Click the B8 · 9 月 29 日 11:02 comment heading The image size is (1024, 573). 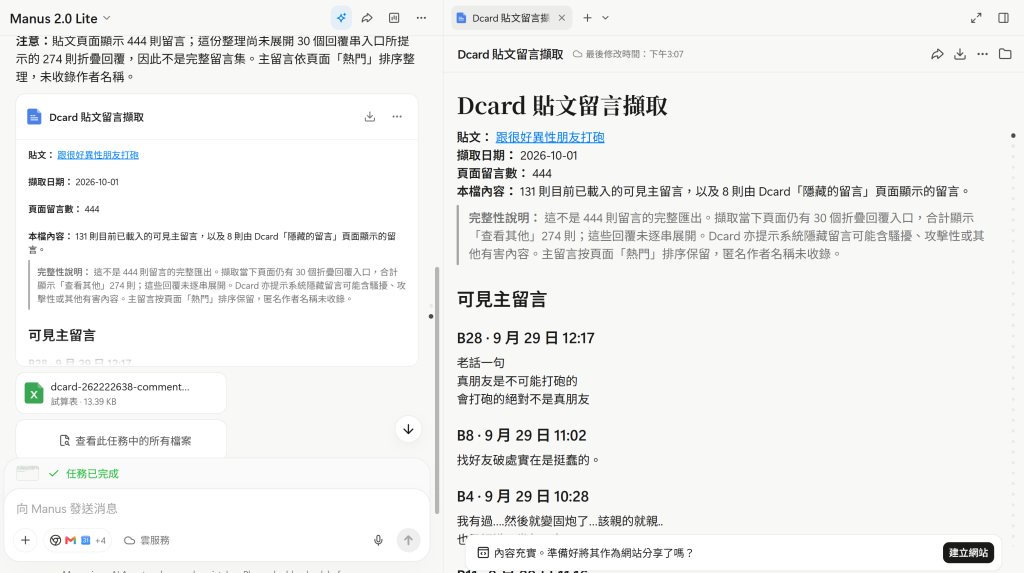point(522,436)
